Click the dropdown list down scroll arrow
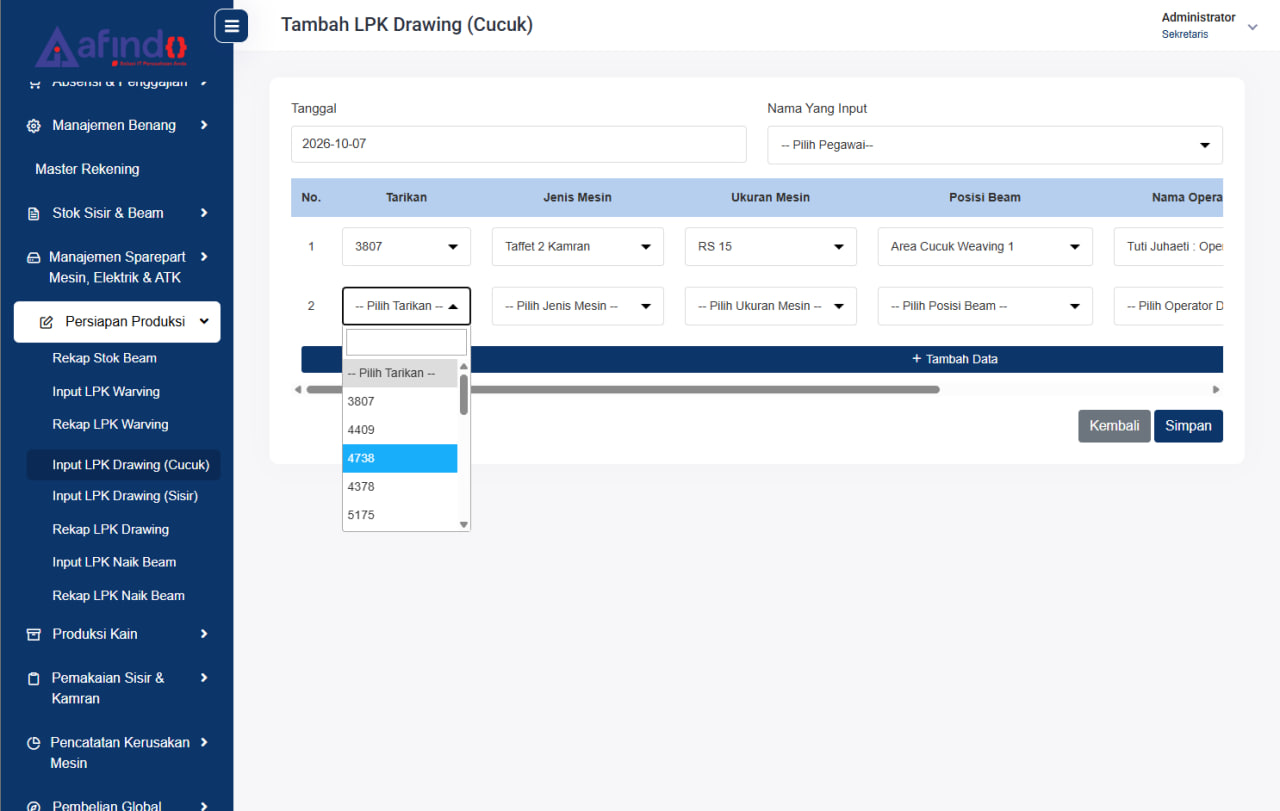This screenshot has height=811, width=1280. pos(464,525)
